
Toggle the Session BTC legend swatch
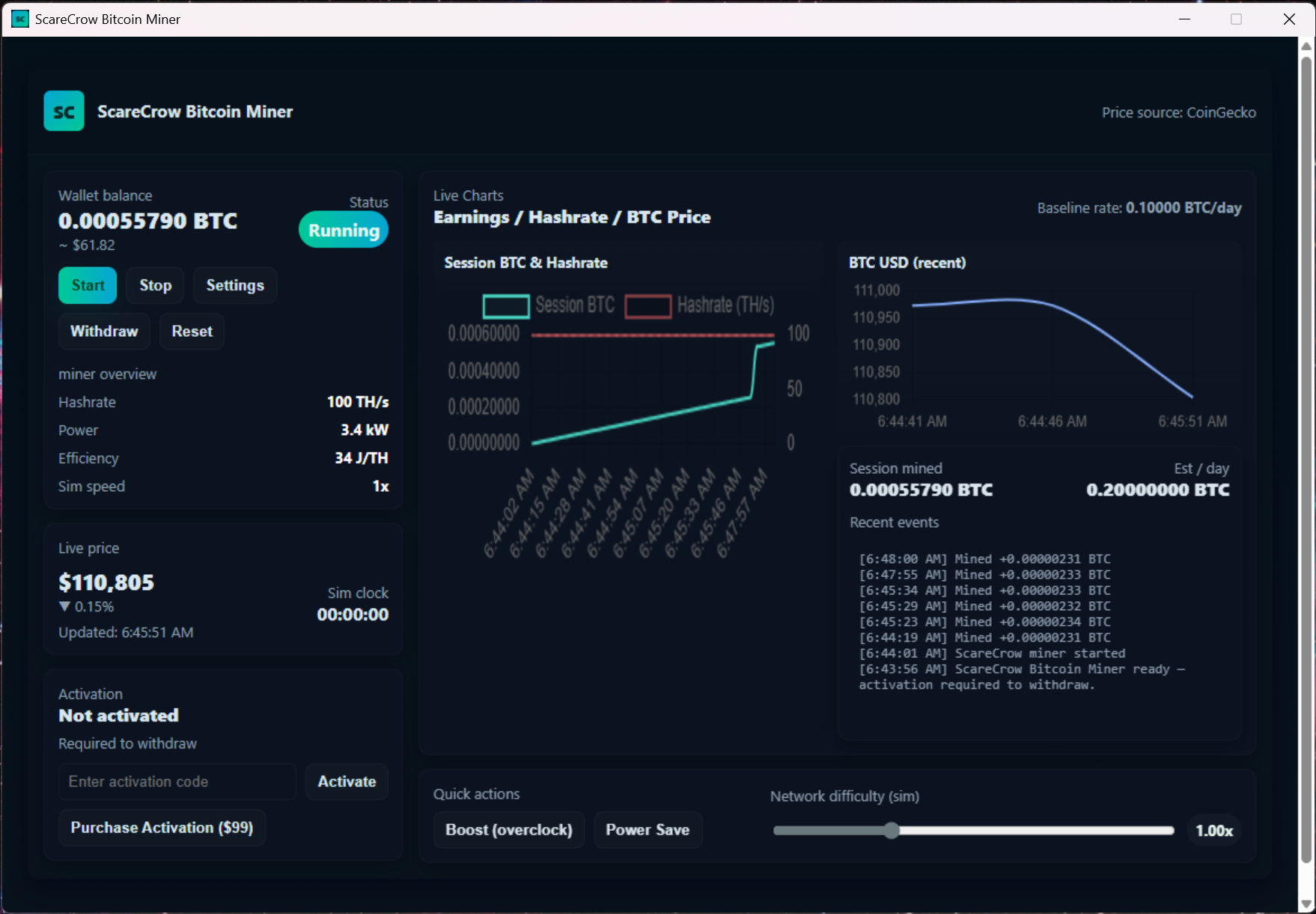tap(505, 305)
